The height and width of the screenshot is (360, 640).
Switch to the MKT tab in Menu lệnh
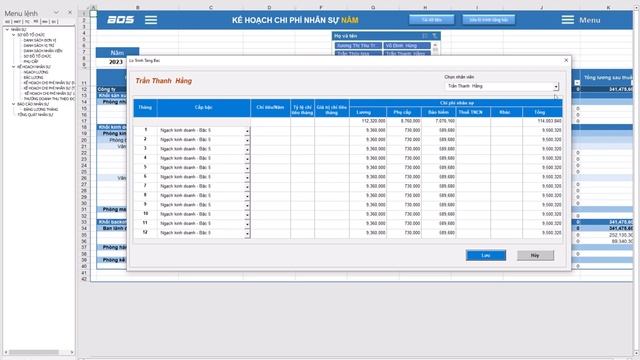coord(17,22)
